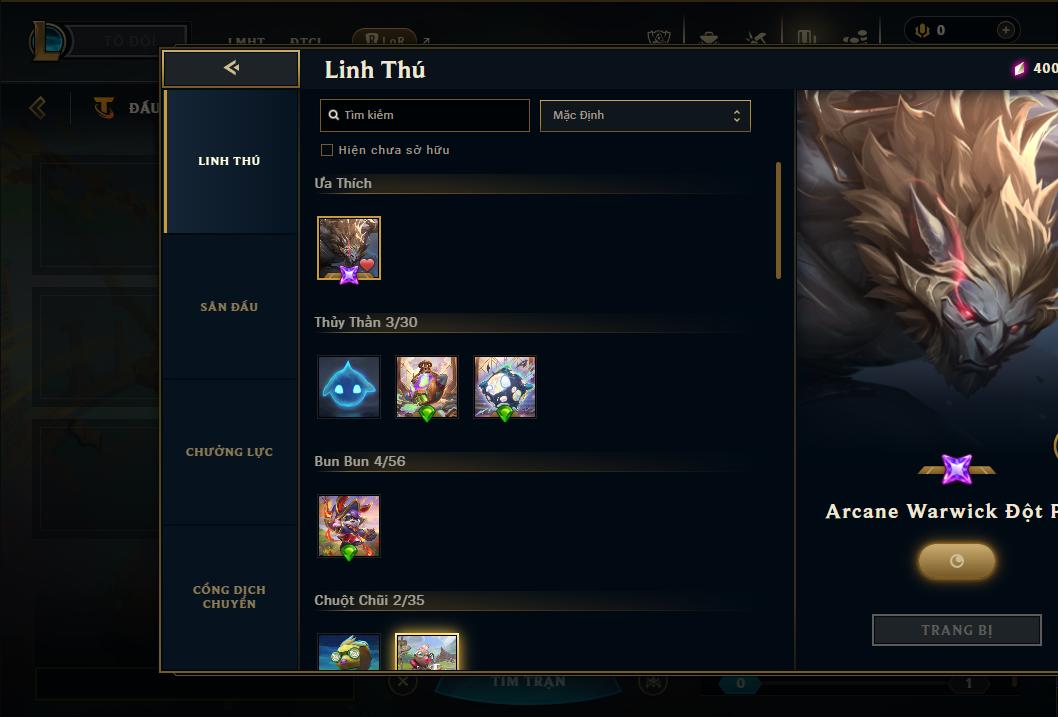Click the Trang Bị equip button
Viewport: 1058px width, 717px height.
tap(957, 630)
